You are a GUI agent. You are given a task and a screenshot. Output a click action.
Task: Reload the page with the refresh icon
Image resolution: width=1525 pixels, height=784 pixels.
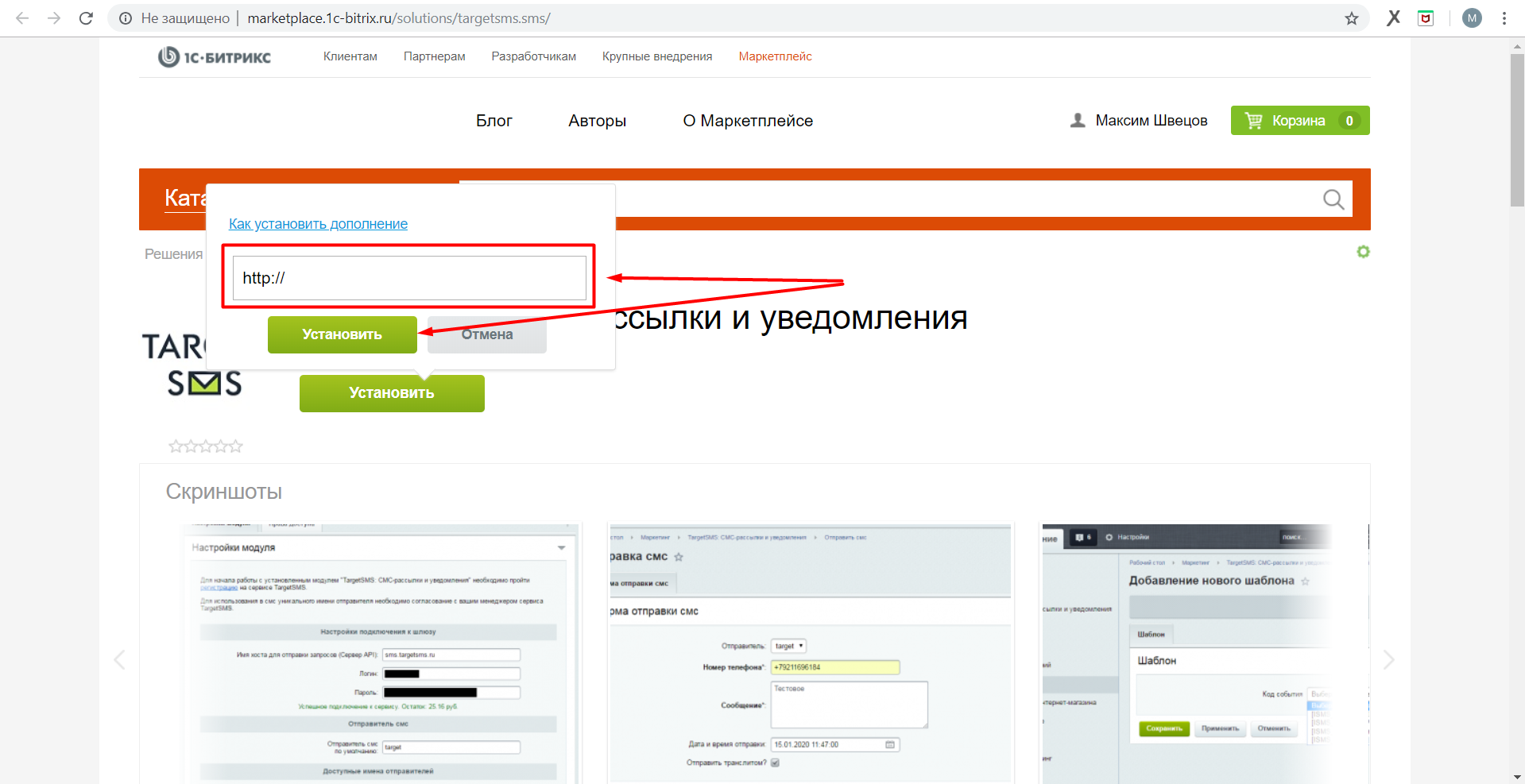click(x=86, y=18)
